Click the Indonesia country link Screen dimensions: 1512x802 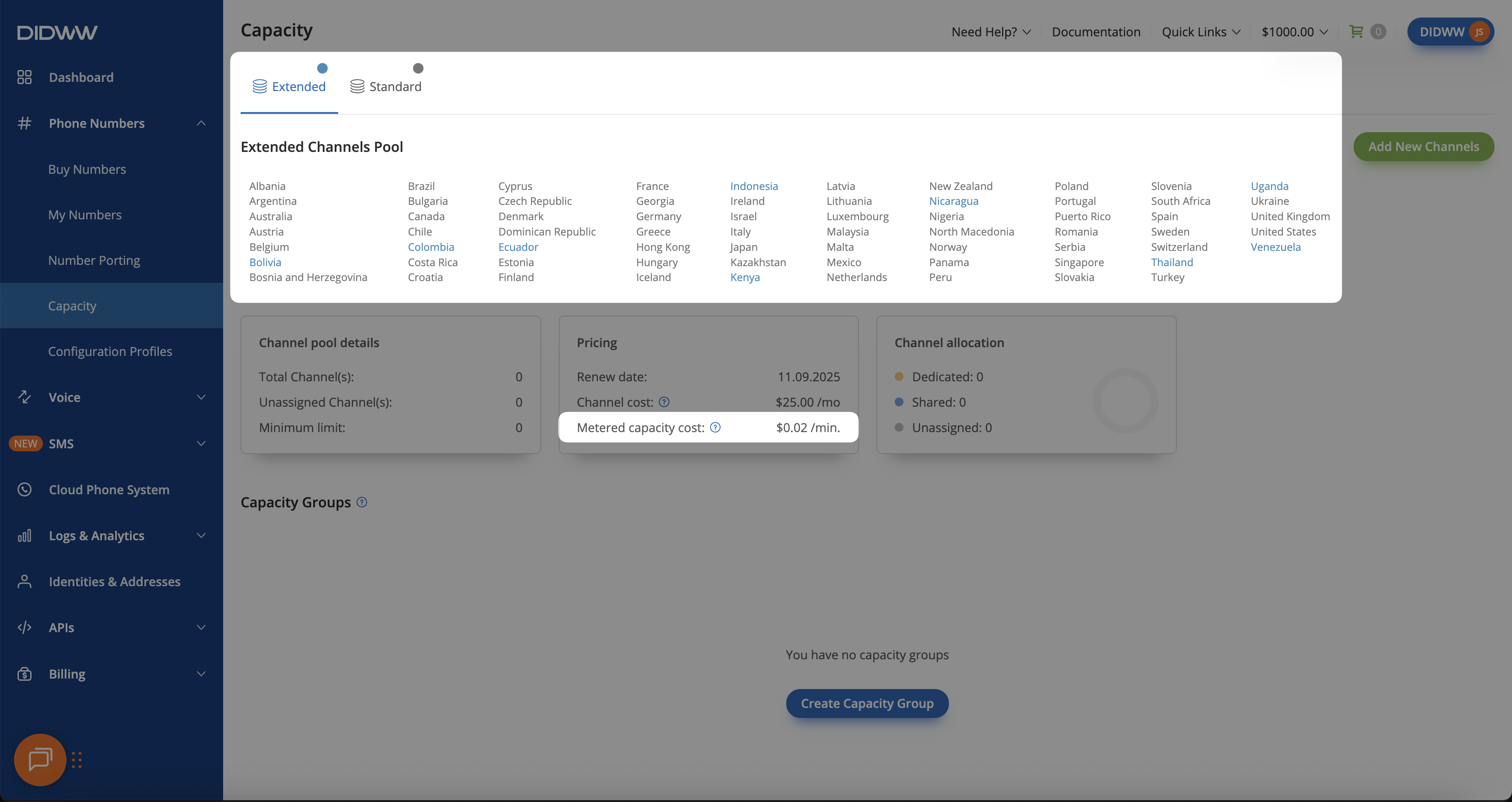click(754, 186)
